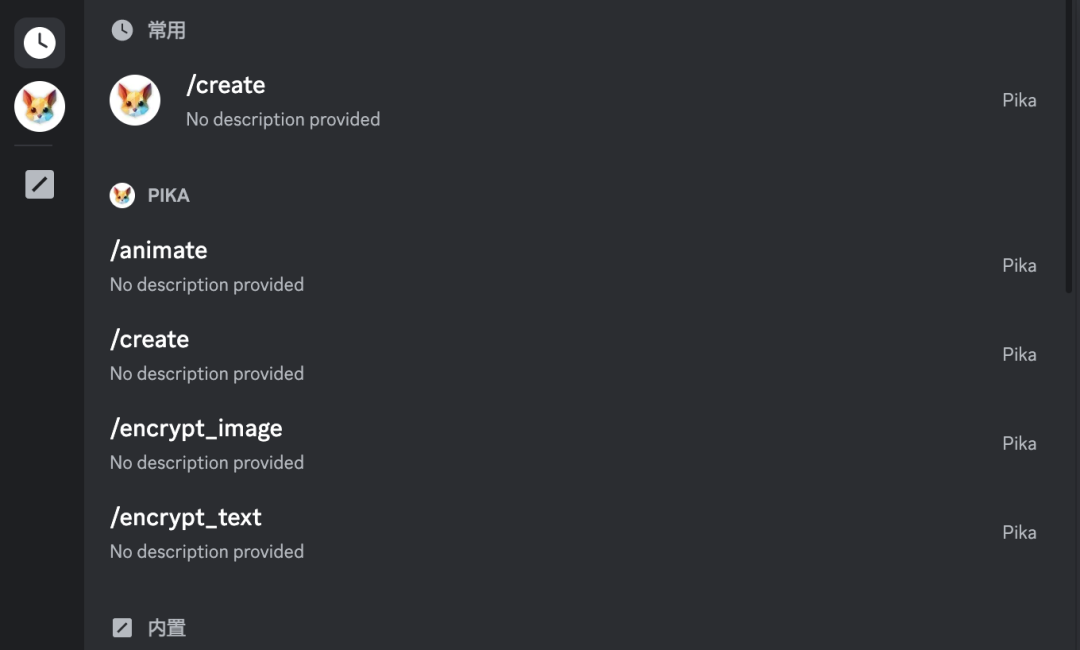Click the 内置 section header

coord(167,628)
